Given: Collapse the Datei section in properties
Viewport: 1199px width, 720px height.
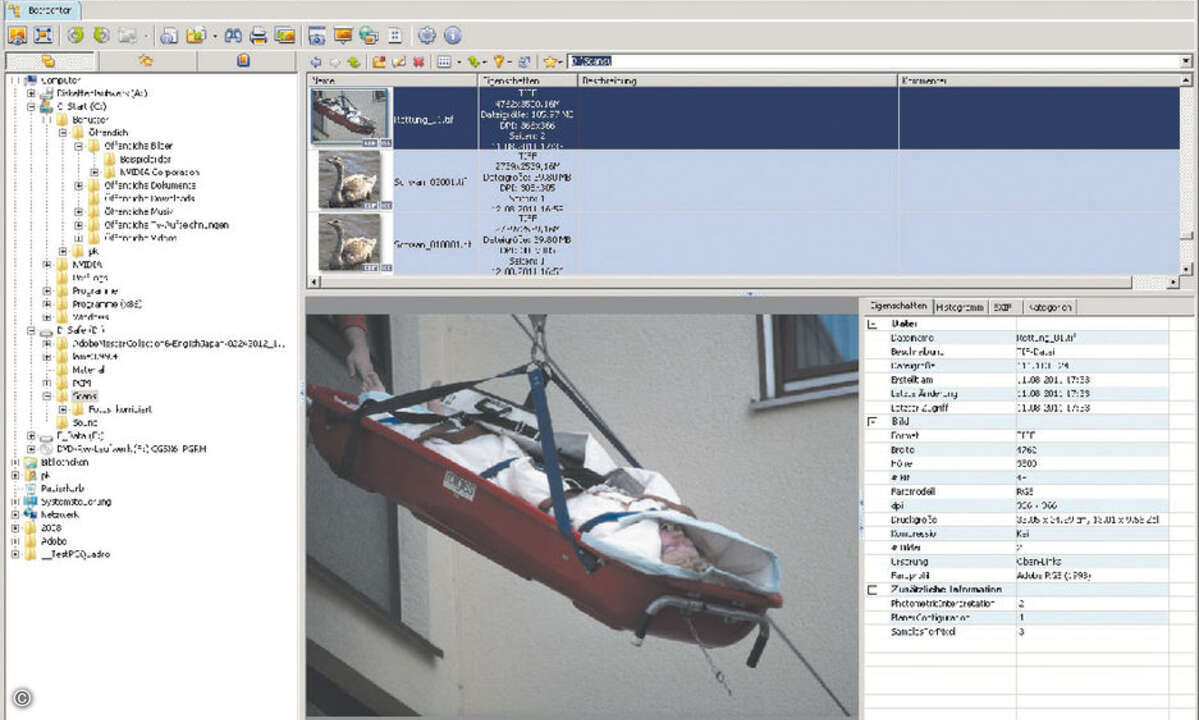Looking at the screenshot, I should tap(872, 324).
